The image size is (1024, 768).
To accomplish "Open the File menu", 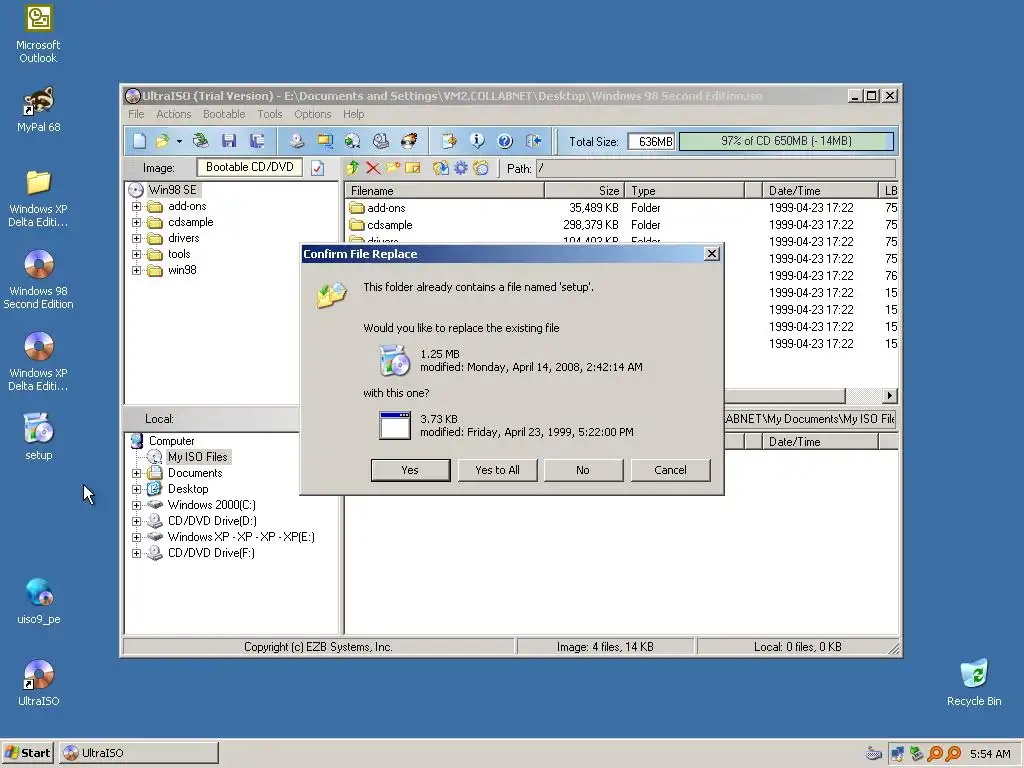I will tap(136, 114).
